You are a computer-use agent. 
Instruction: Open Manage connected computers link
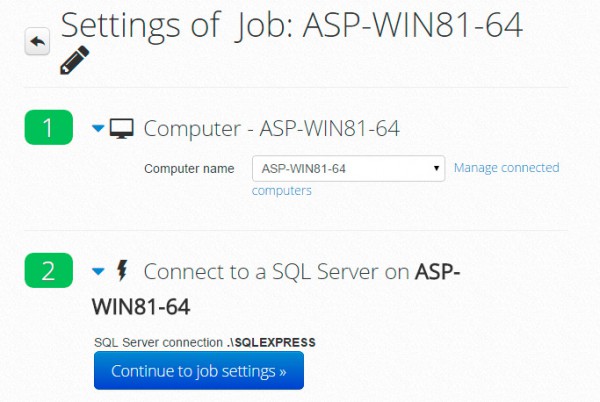(x=506, y=168)
